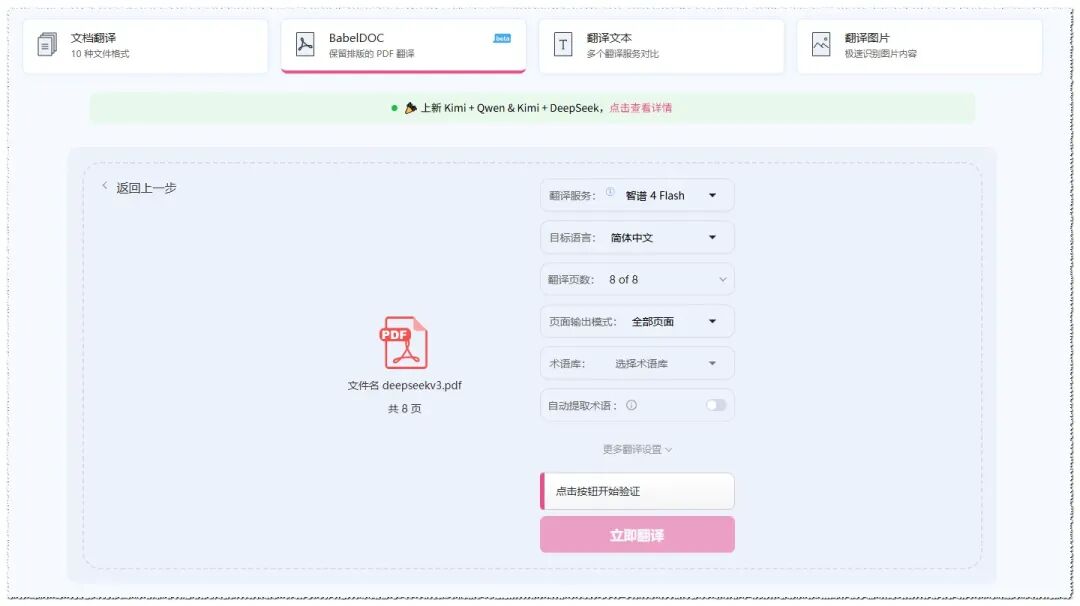Click the pink 立即翻译 button
This screenshot has height=606, width=1080.
pos(637,535)
